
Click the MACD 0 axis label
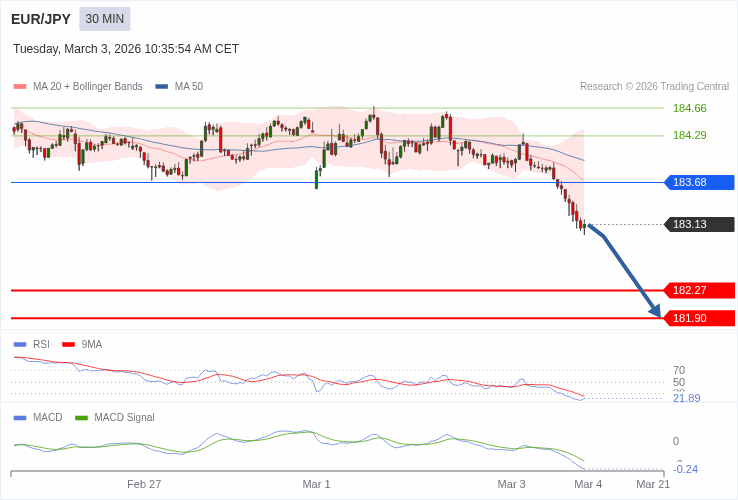676,442
